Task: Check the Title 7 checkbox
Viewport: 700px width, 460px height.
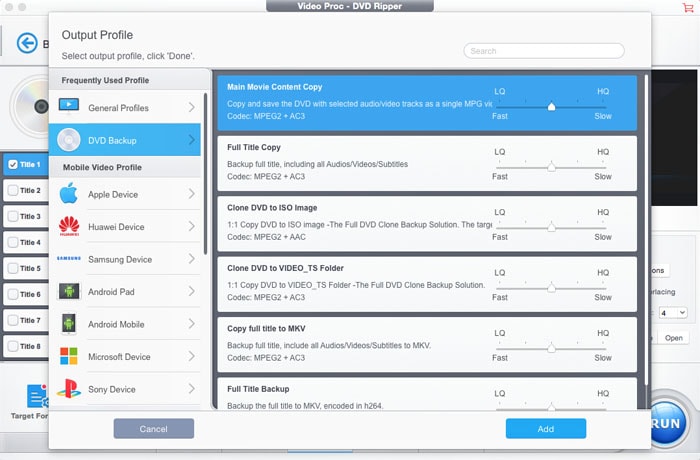Action: [x=13, y=320]
